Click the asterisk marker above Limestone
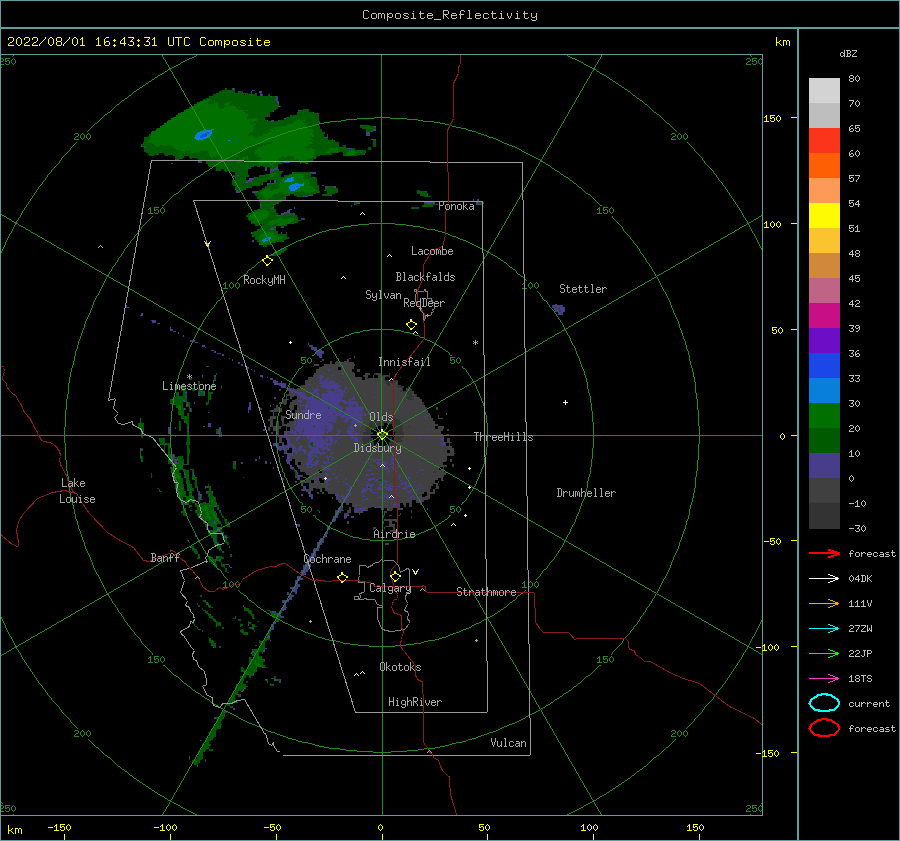900x841 pixels. (189, 377)
